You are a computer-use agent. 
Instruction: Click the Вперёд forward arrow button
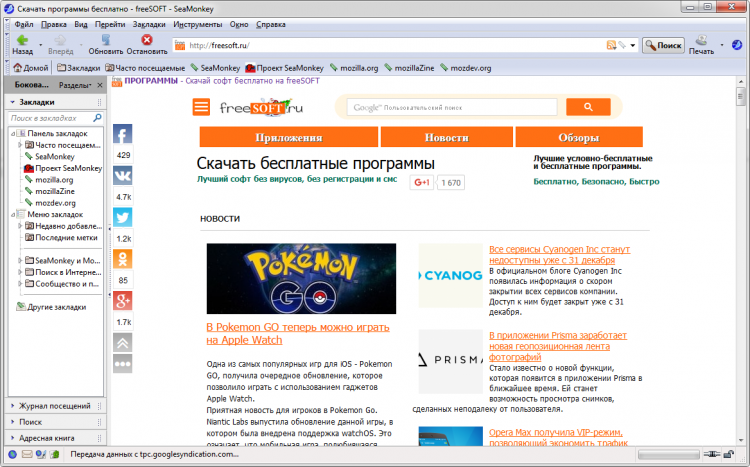click(x=60, y=45)
